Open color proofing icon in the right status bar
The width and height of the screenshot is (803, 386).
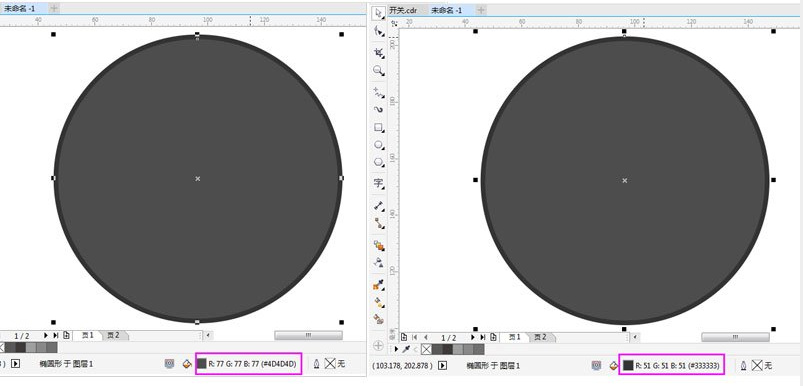596,366
